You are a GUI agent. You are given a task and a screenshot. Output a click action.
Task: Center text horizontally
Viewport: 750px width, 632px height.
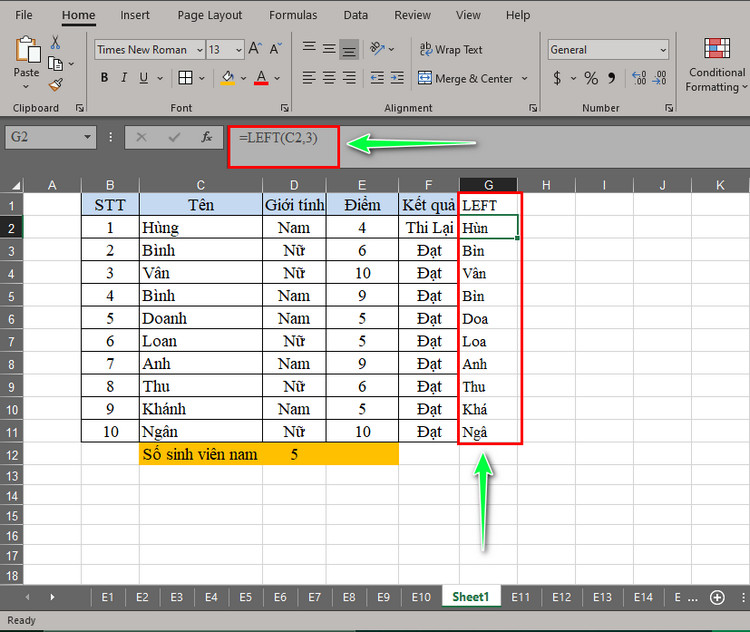(329, 78)
